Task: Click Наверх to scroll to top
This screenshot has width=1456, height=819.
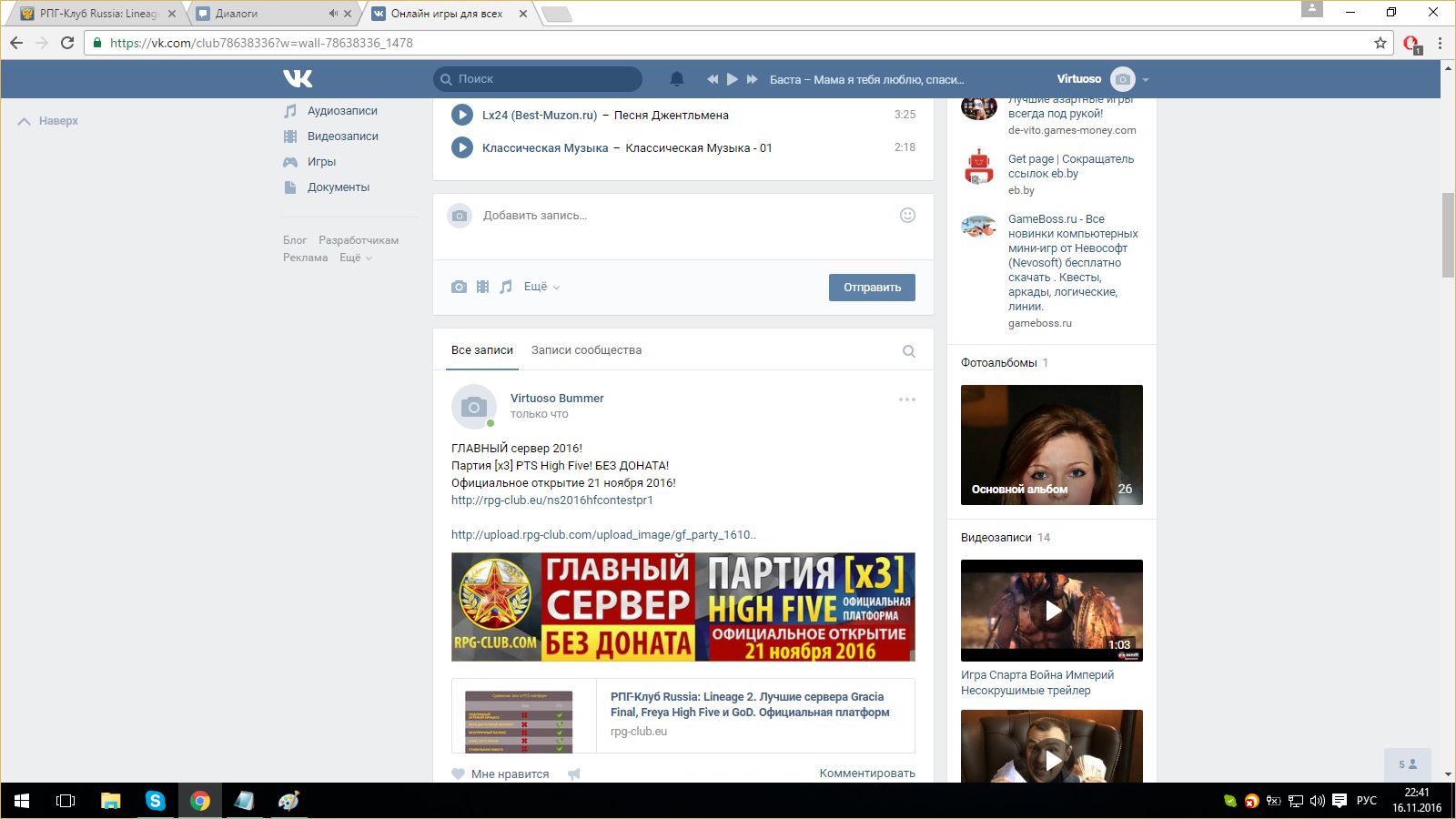Action: (48, 121)
